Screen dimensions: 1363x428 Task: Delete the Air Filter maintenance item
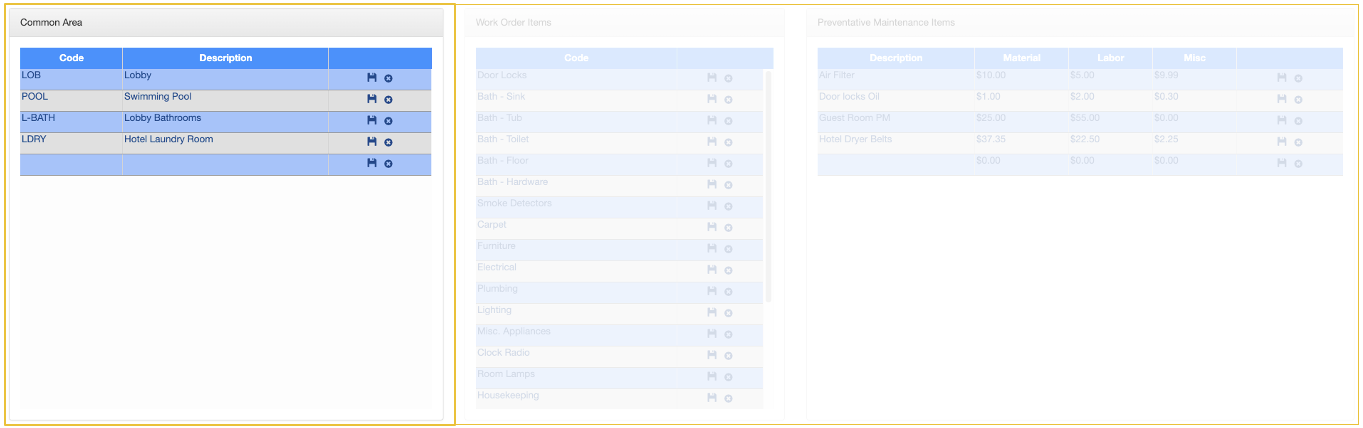pos(1298,78)
